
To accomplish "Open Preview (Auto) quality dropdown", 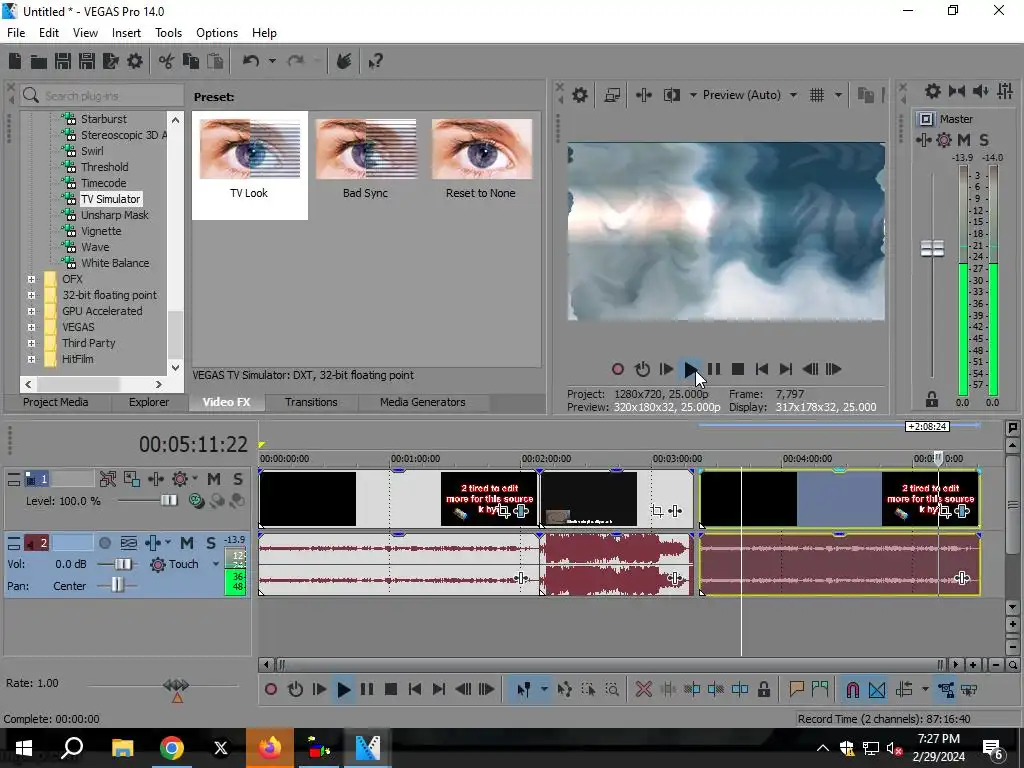I will pyautogui.click(x=793, y=95).
